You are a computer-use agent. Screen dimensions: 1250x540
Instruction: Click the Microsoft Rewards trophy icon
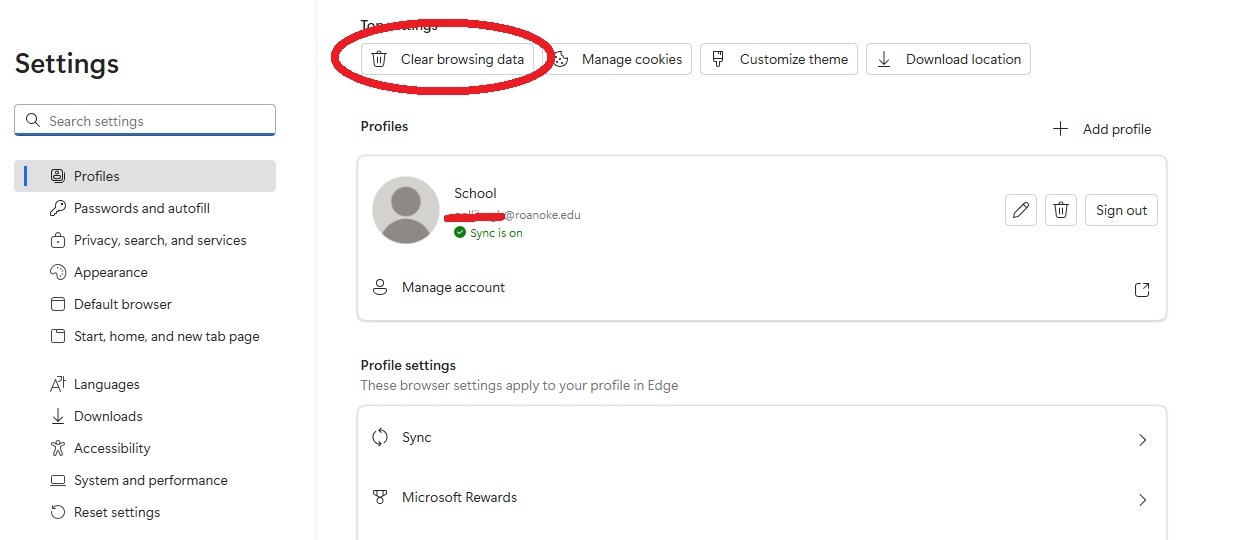tap(380, 497)
